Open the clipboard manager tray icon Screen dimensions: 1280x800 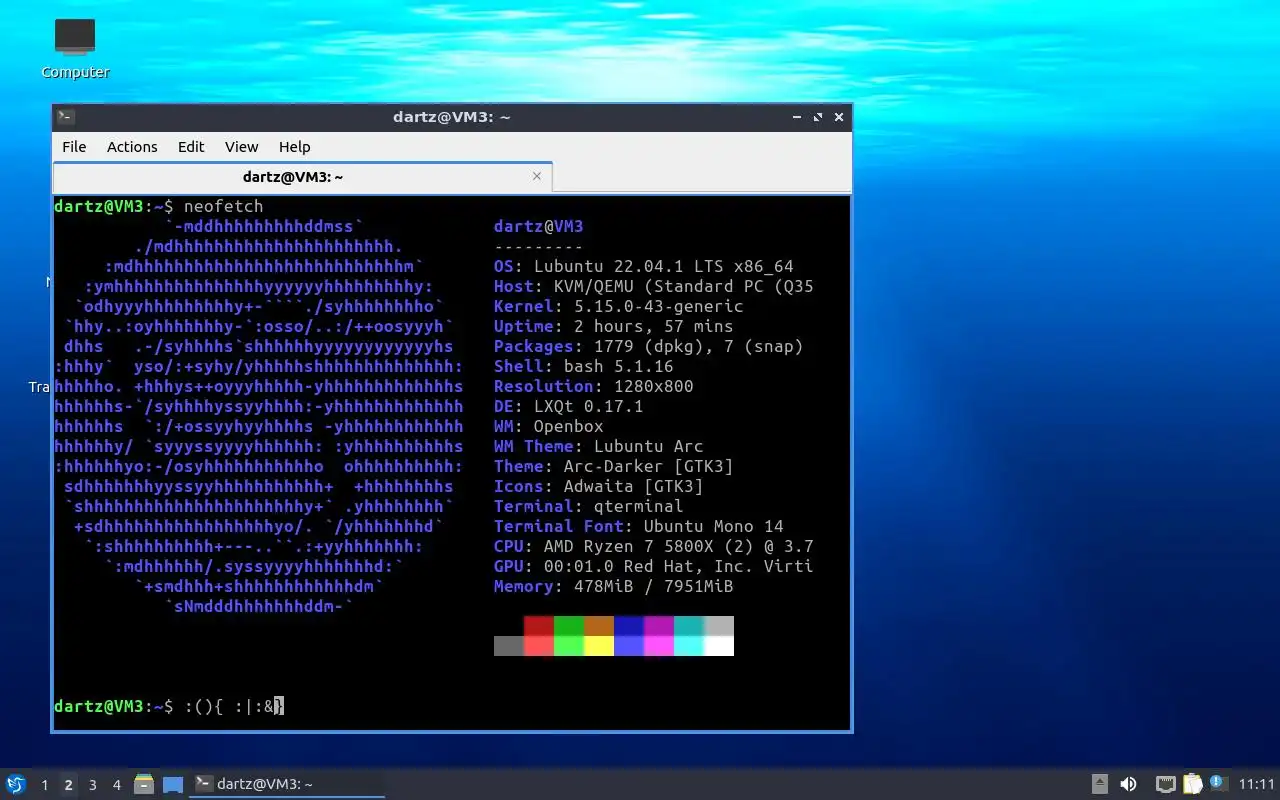coord(1192,784)
